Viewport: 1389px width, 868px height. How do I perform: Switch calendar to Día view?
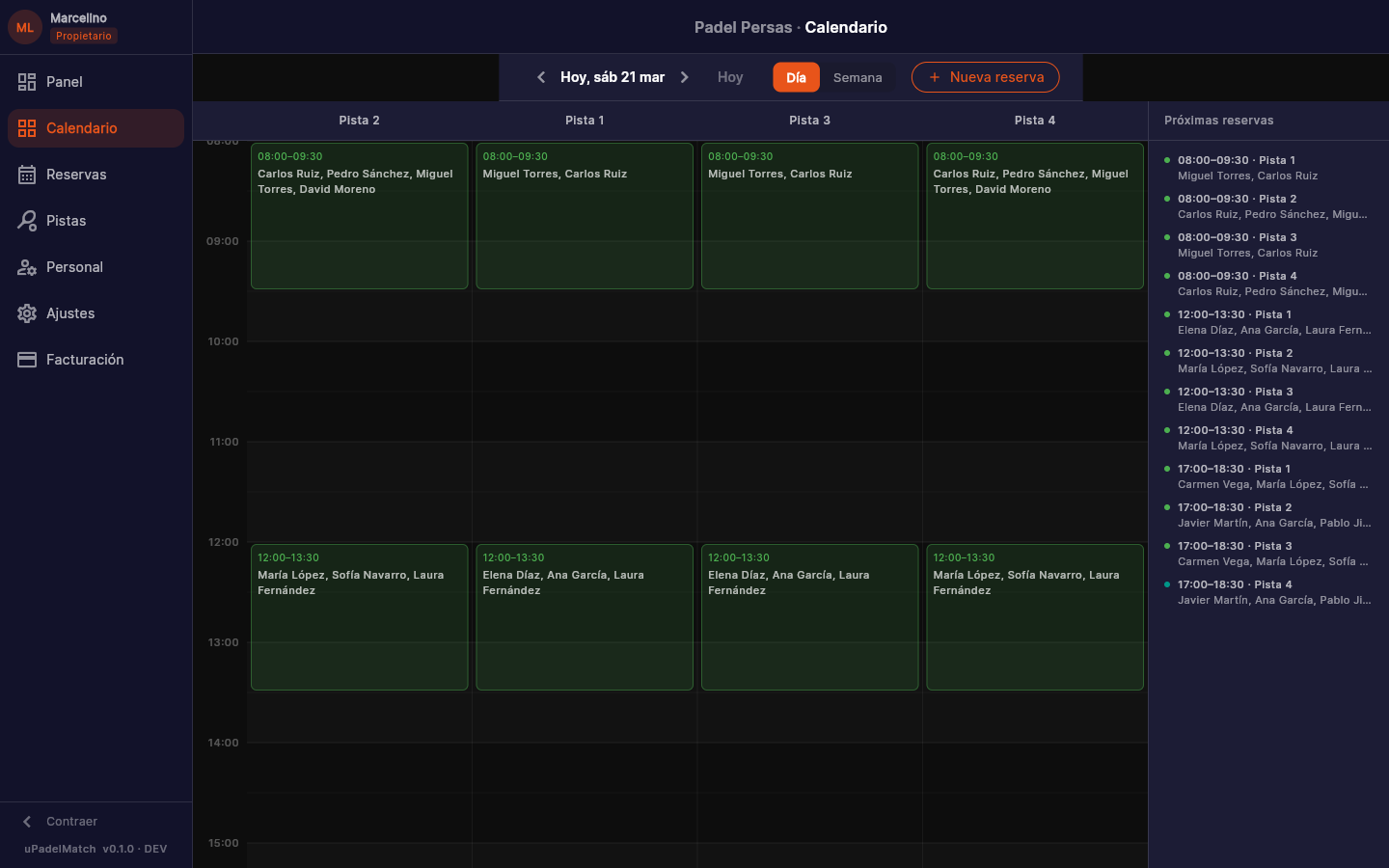796,77
